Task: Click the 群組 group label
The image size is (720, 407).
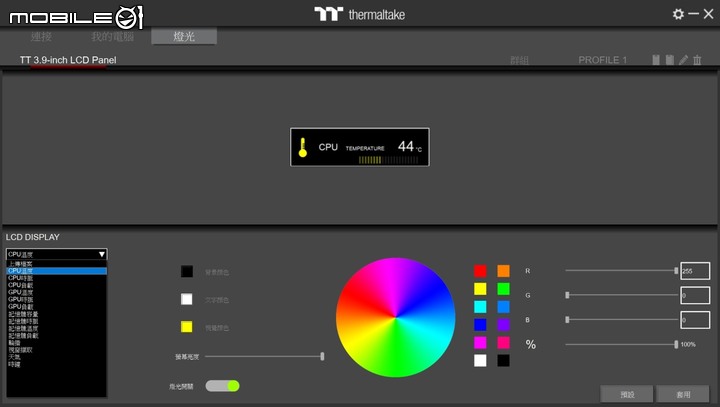Action: click(519, 60)
